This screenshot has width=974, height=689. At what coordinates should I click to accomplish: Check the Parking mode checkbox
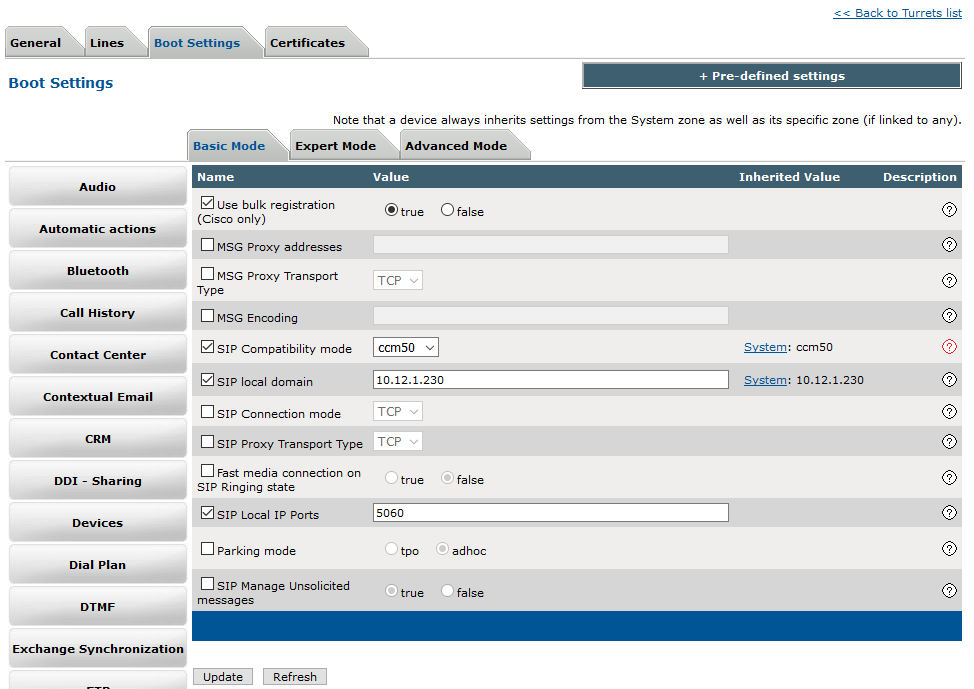pyautogui.click(x=207, y=549)
